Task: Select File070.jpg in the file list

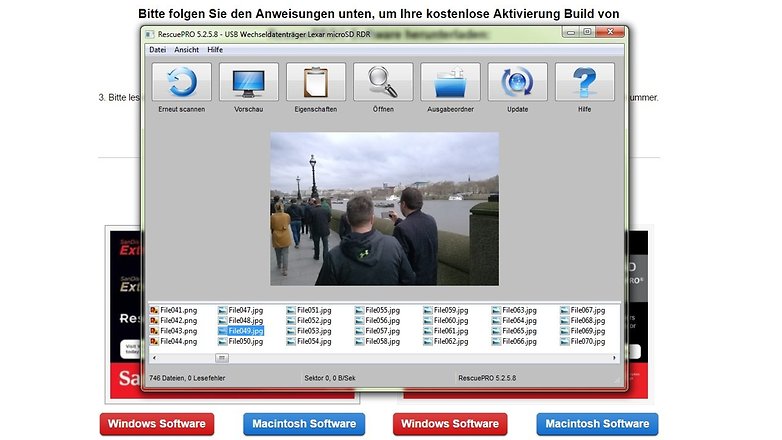Action: pos(583,342)
